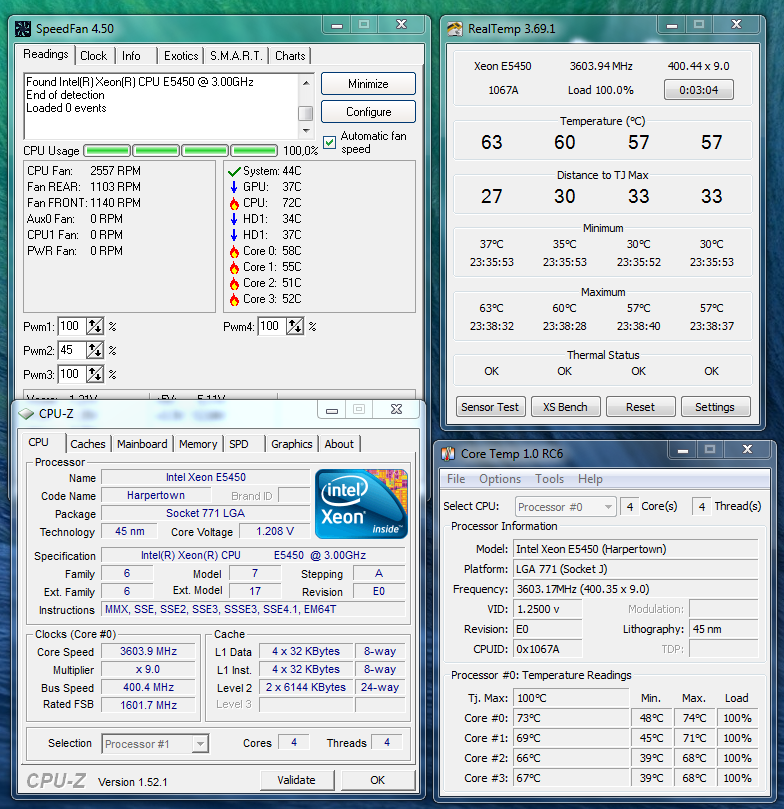This screenshot has width=784, height=809.
Task: Click the Reset button in RealTemp
Action: tap(640, 407)
